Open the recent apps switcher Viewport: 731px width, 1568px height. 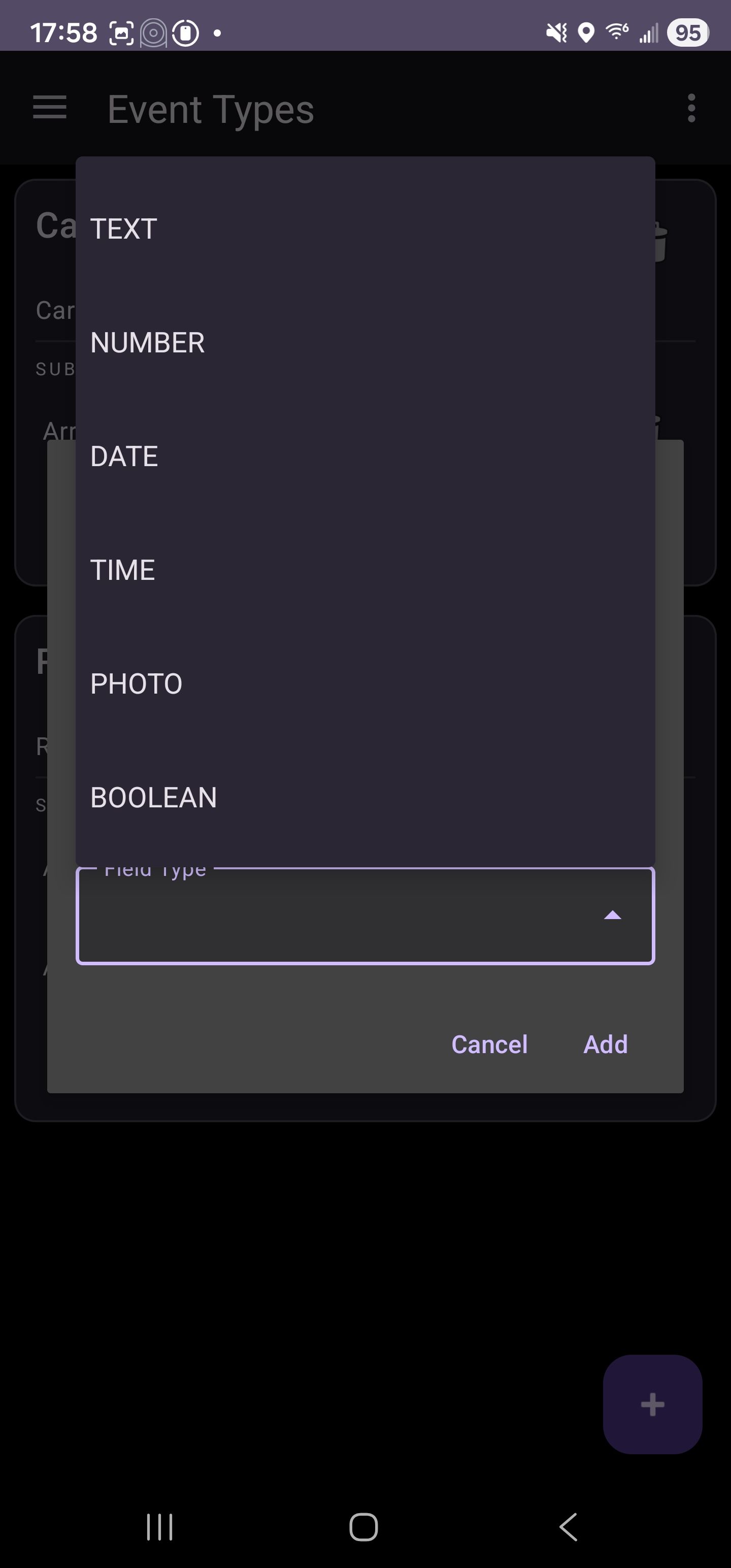pos(159,1526)
